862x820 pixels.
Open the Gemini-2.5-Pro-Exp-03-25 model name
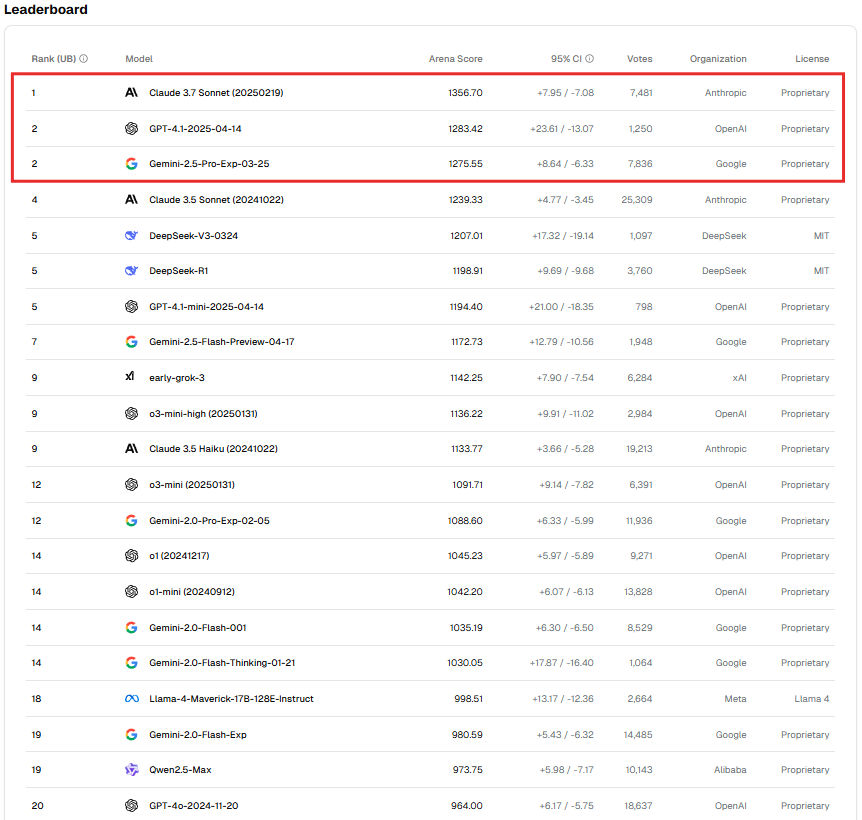[x=209, y=164]
